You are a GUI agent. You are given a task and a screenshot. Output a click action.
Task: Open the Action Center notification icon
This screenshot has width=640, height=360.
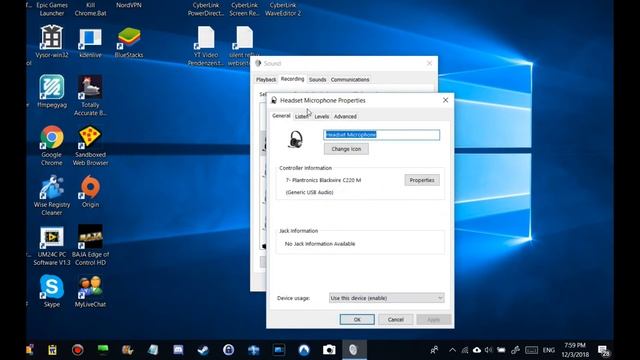603,350
